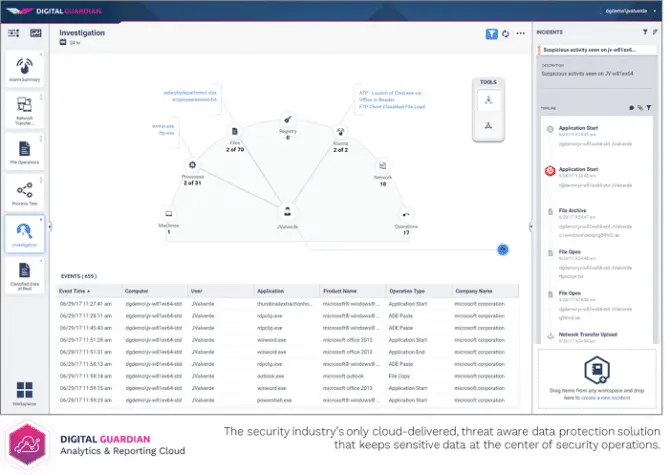Select the second tool in Tools panel

488,125
